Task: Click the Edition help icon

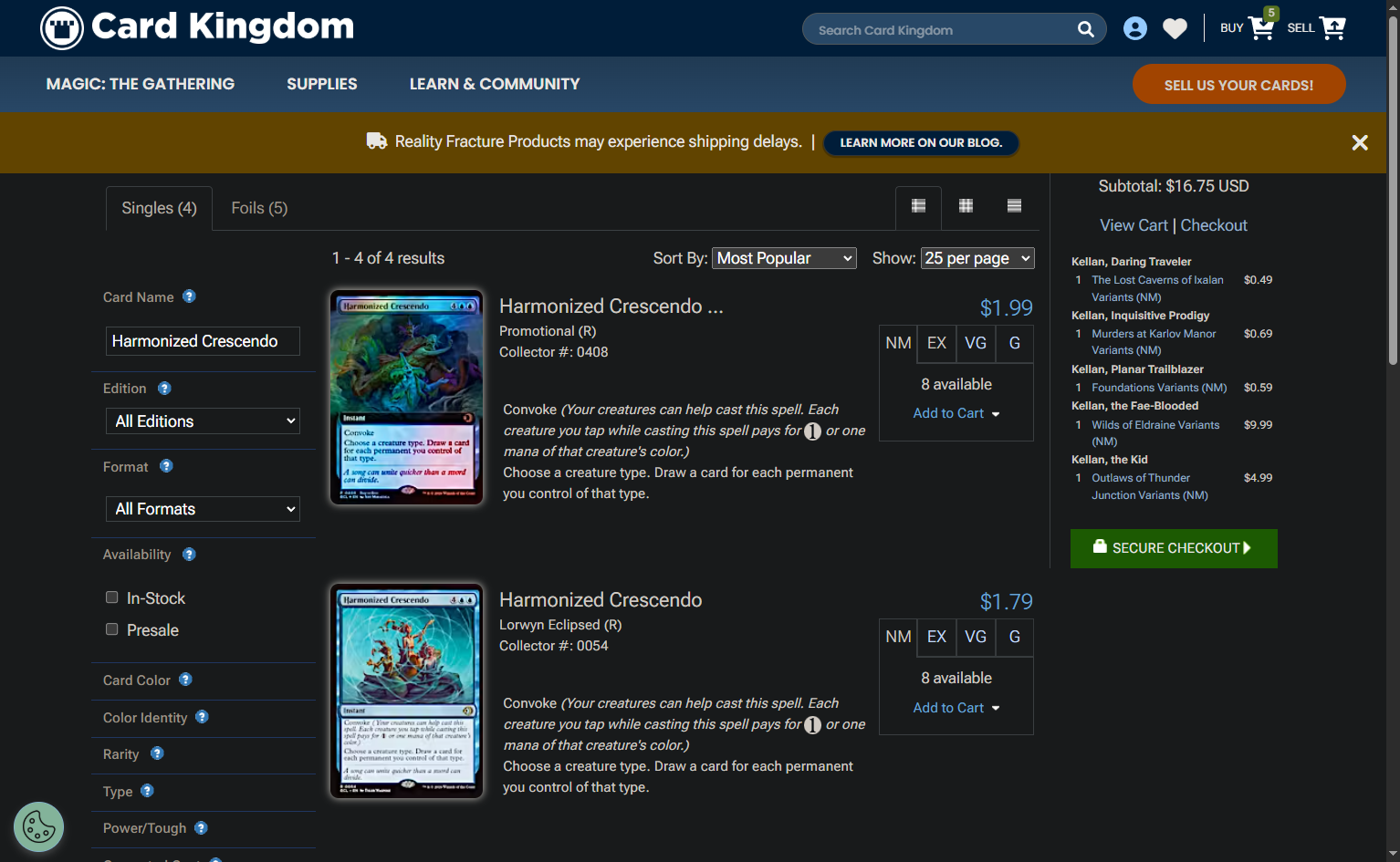Action: [x=164, y=389]
